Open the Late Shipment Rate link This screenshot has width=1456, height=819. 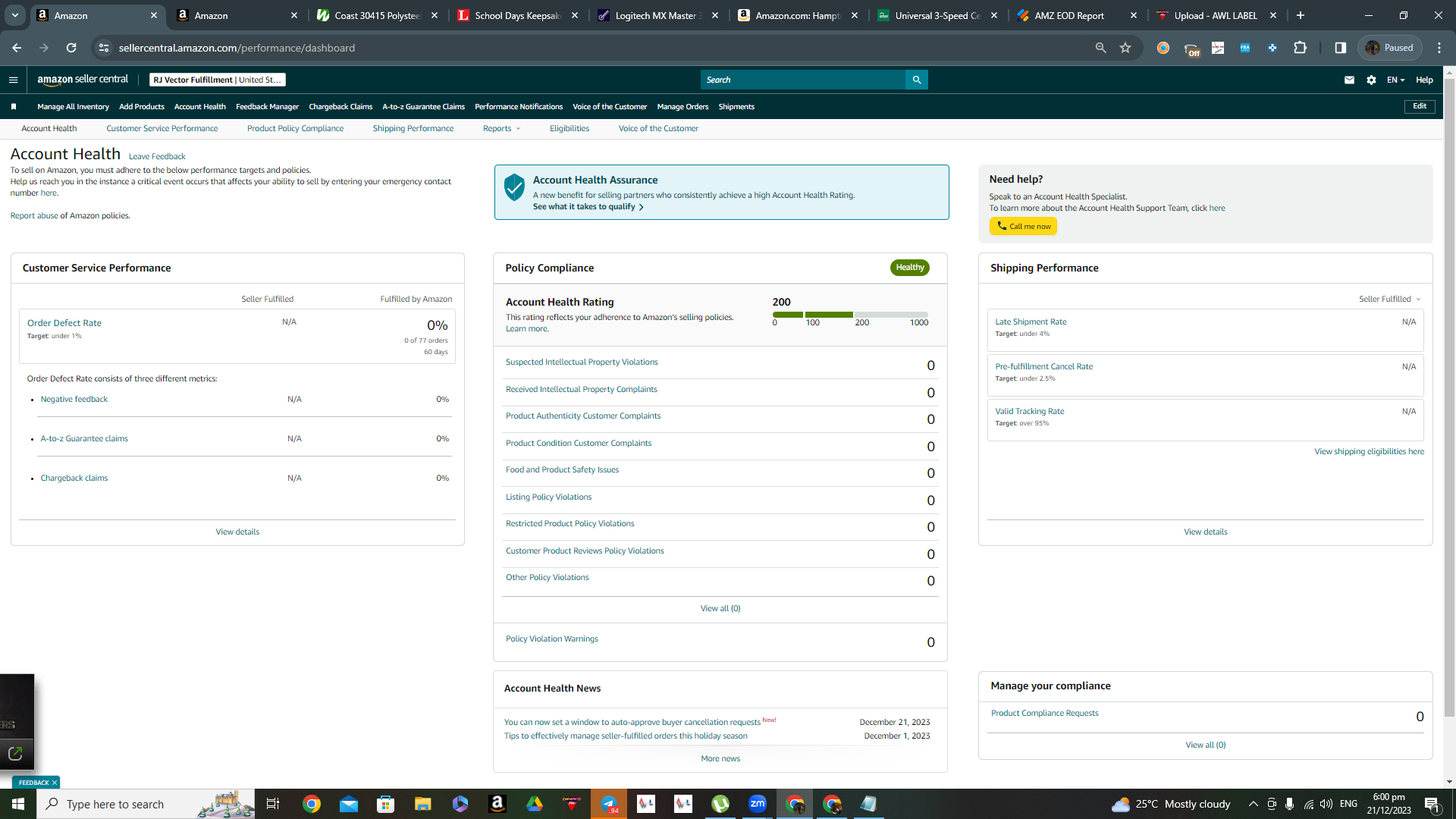(1031, 322)
